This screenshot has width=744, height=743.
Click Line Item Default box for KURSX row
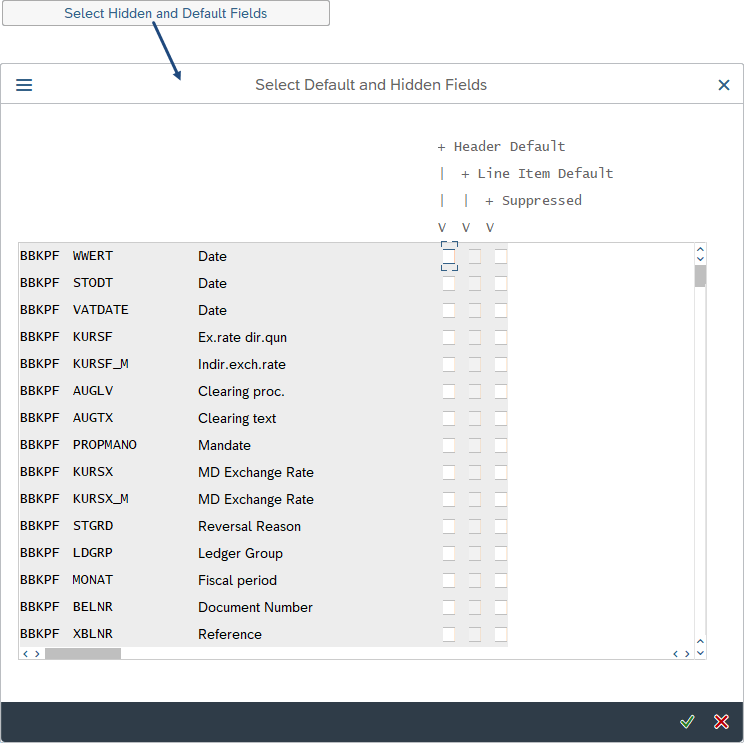coord(475,473)
